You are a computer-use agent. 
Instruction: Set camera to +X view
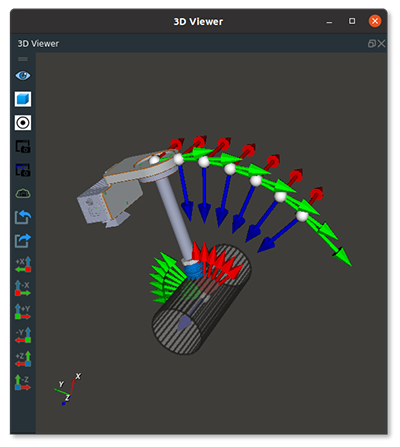coord(23,264)
